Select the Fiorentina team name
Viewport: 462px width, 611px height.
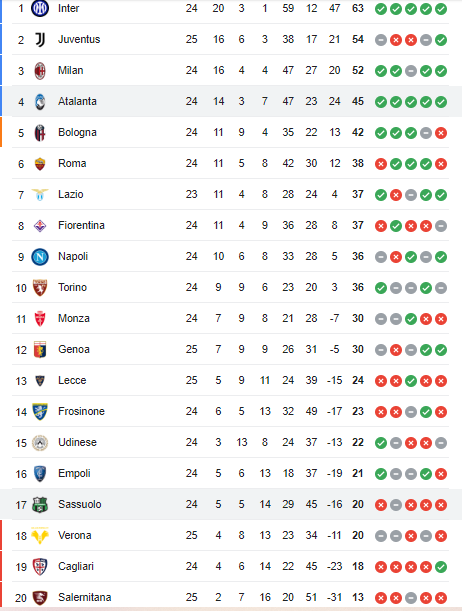81,225
